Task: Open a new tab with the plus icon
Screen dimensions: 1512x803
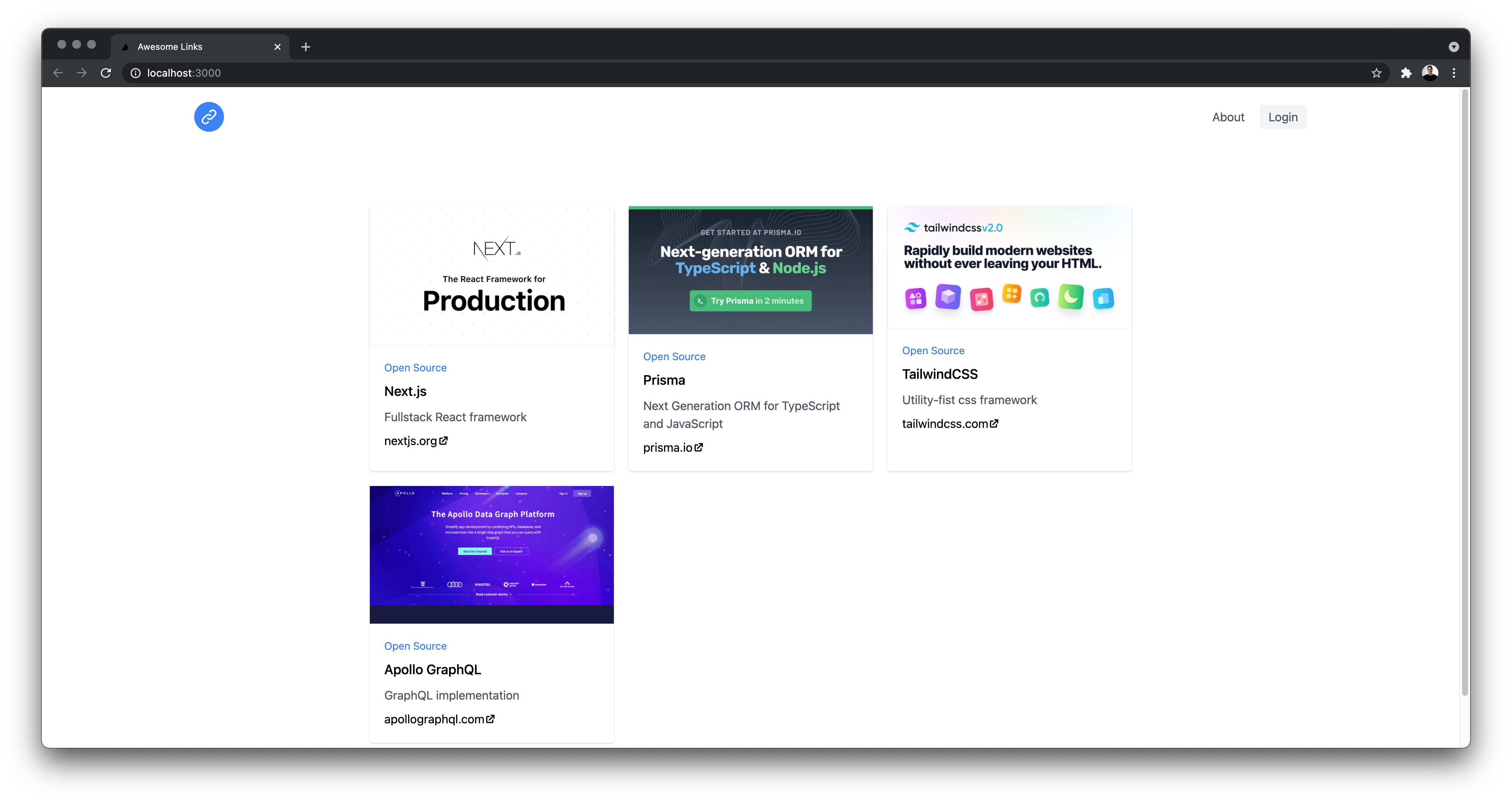Action: tap(305, 47)
